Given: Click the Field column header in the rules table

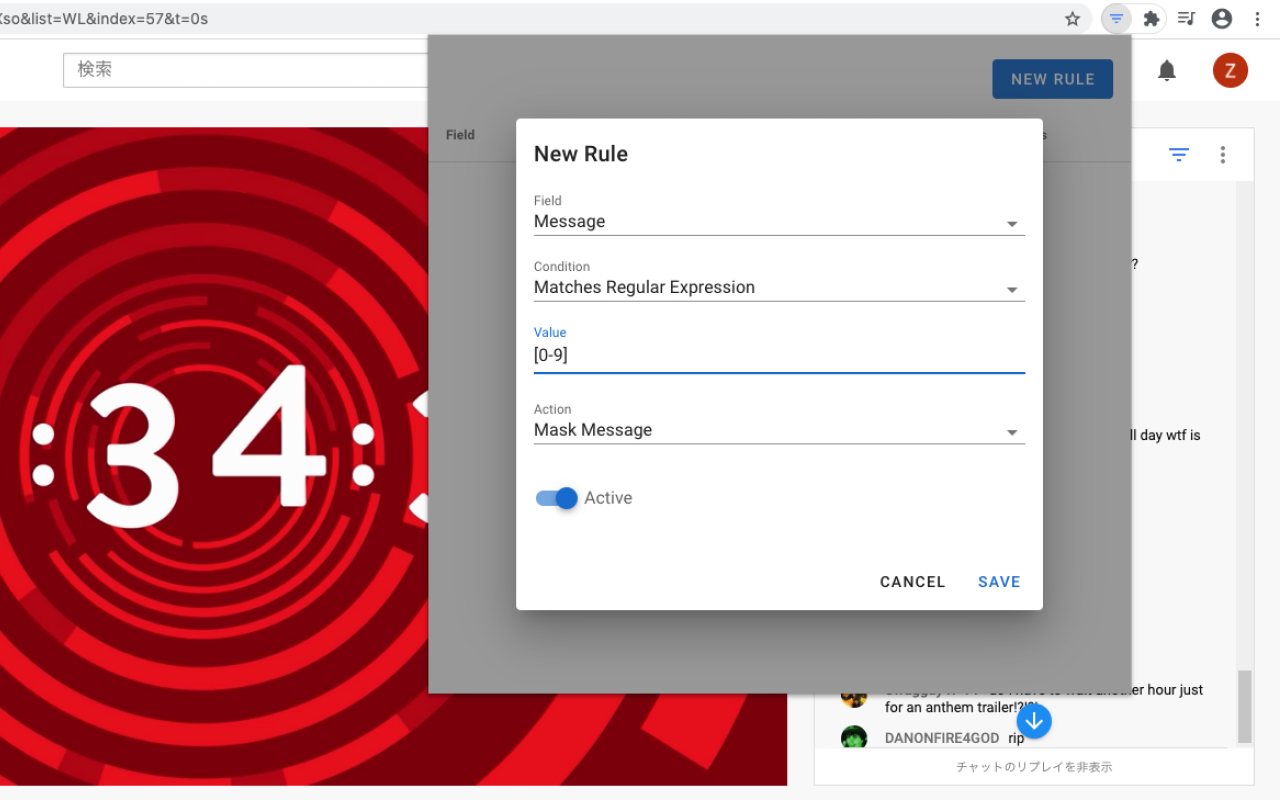Looking at the screenshot, I should click(x=460, y=135).
